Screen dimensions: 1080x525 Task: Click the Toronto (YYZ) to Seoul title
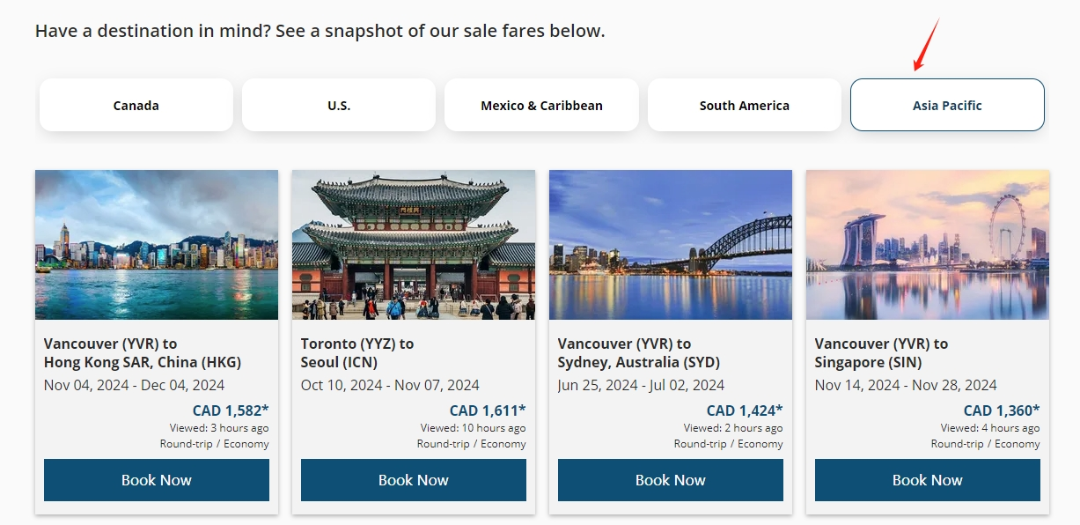click(357, 353)
